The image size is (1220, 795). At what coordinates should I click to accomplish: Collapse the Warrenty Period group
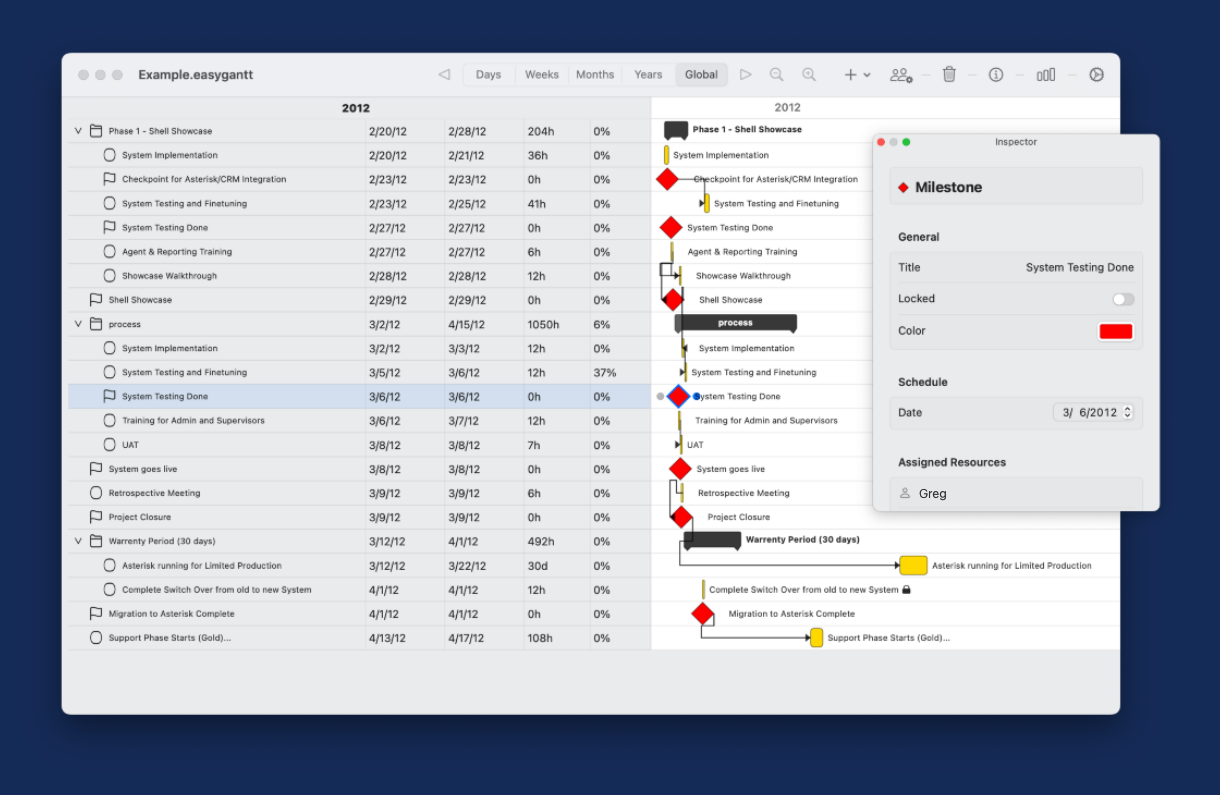click(78, 541)
